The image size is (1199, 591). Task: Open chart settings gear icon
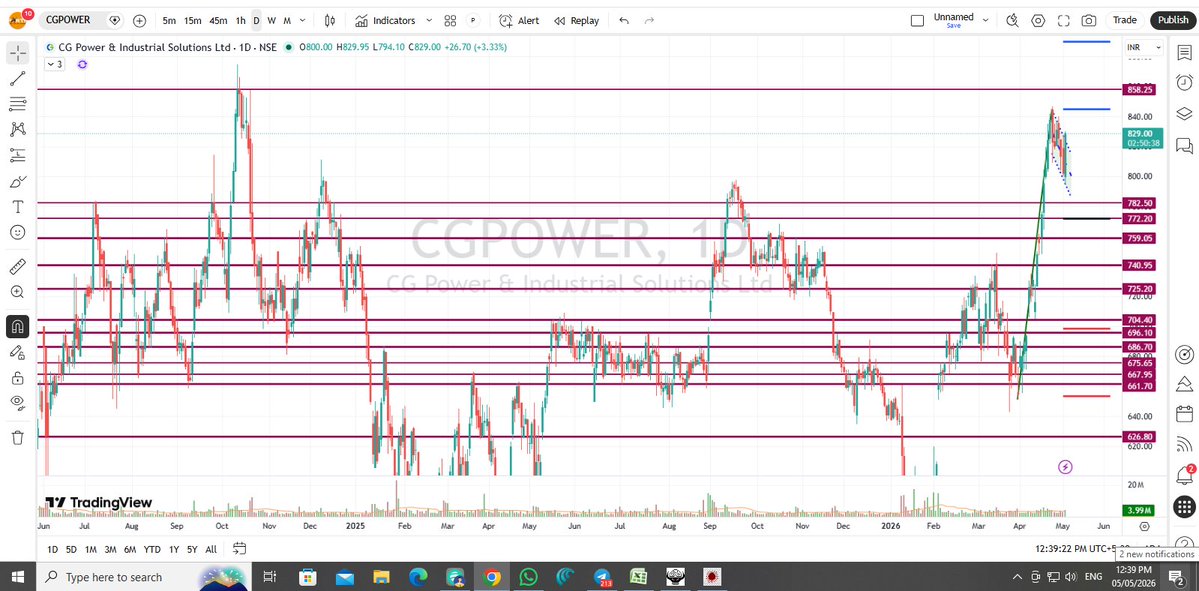[1038, 21]
